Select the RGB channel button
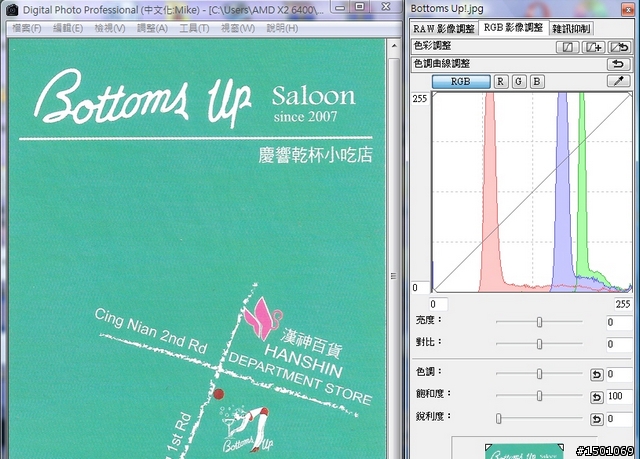Screen dimensions: 640x459 pos(461,82)
